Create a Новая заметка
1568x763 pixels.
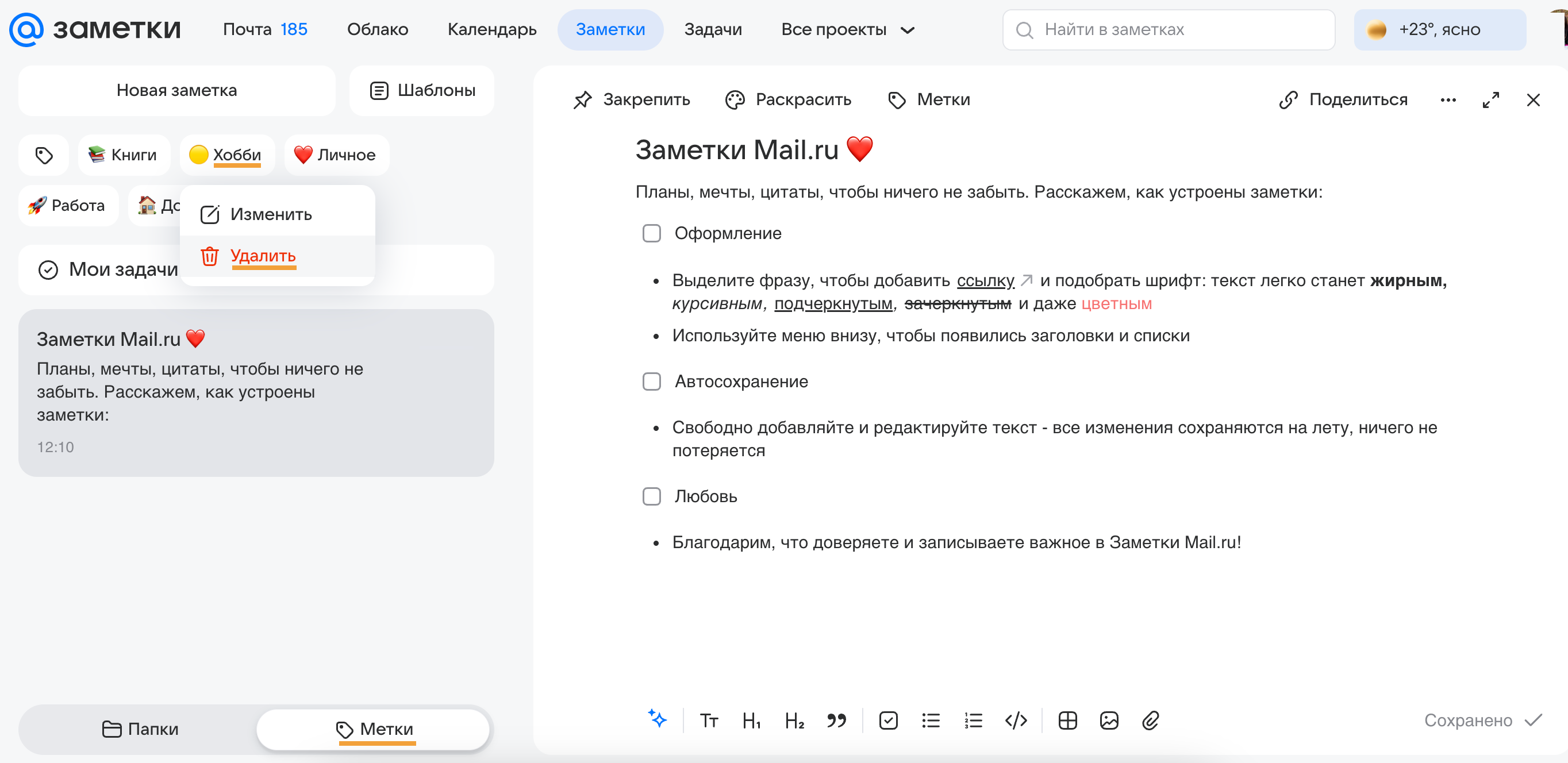(x=176, y=90)
